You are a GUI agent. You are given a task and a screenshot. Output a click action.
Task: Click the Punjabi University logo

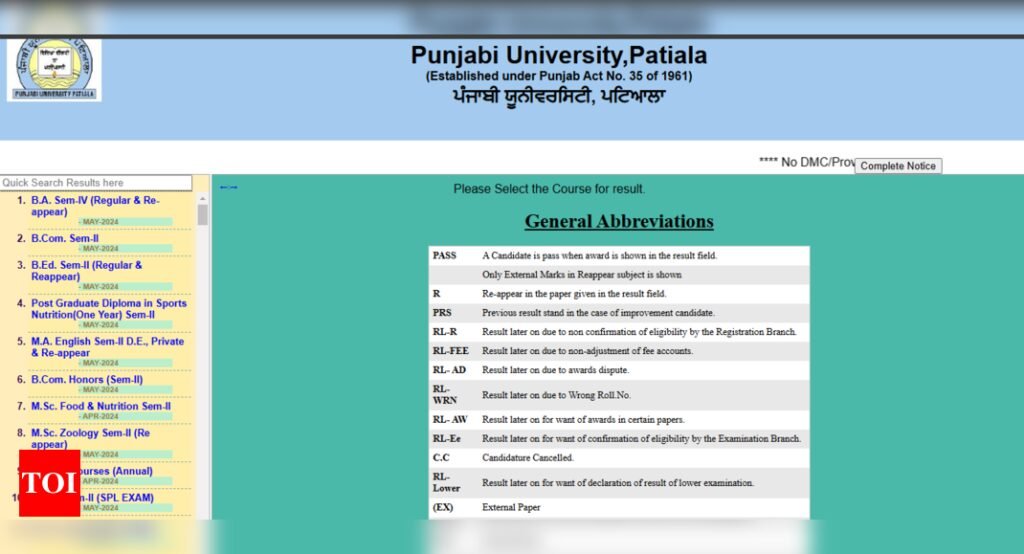pos(54,69)
